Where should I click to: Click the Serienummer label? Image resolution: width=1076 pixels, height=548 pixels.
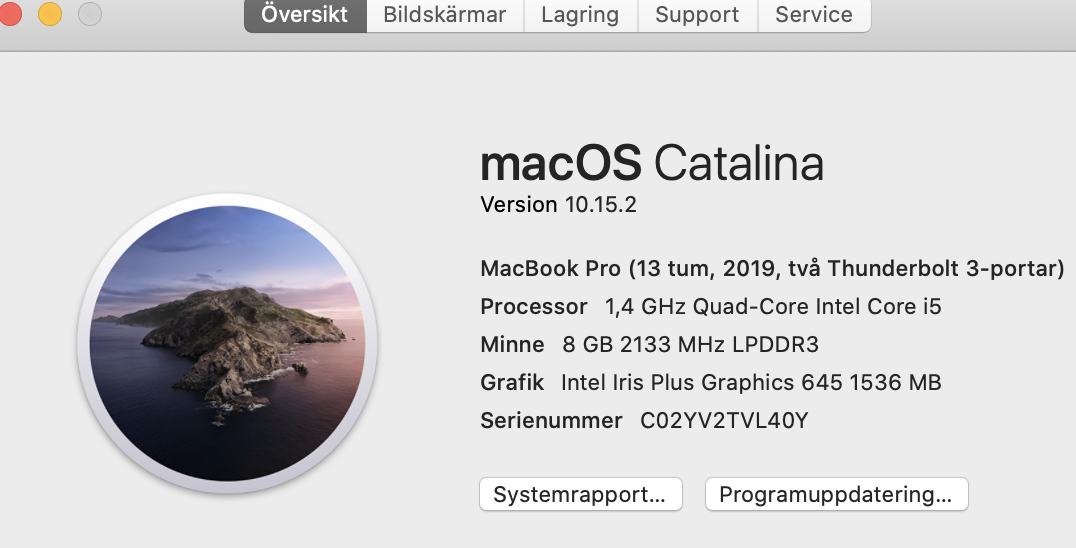point(551,420)
